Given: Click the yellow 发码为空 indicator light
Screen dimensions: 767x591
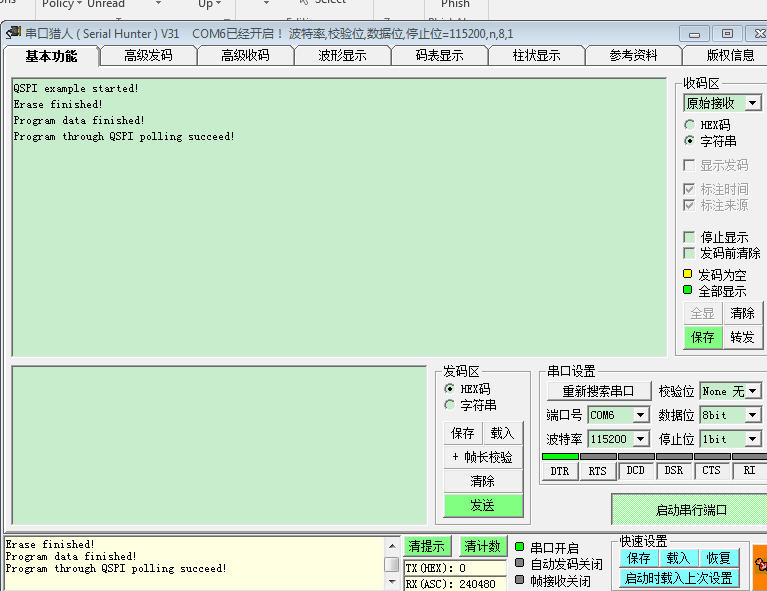Looking at the screenshot, I should (x=687, y=273).
